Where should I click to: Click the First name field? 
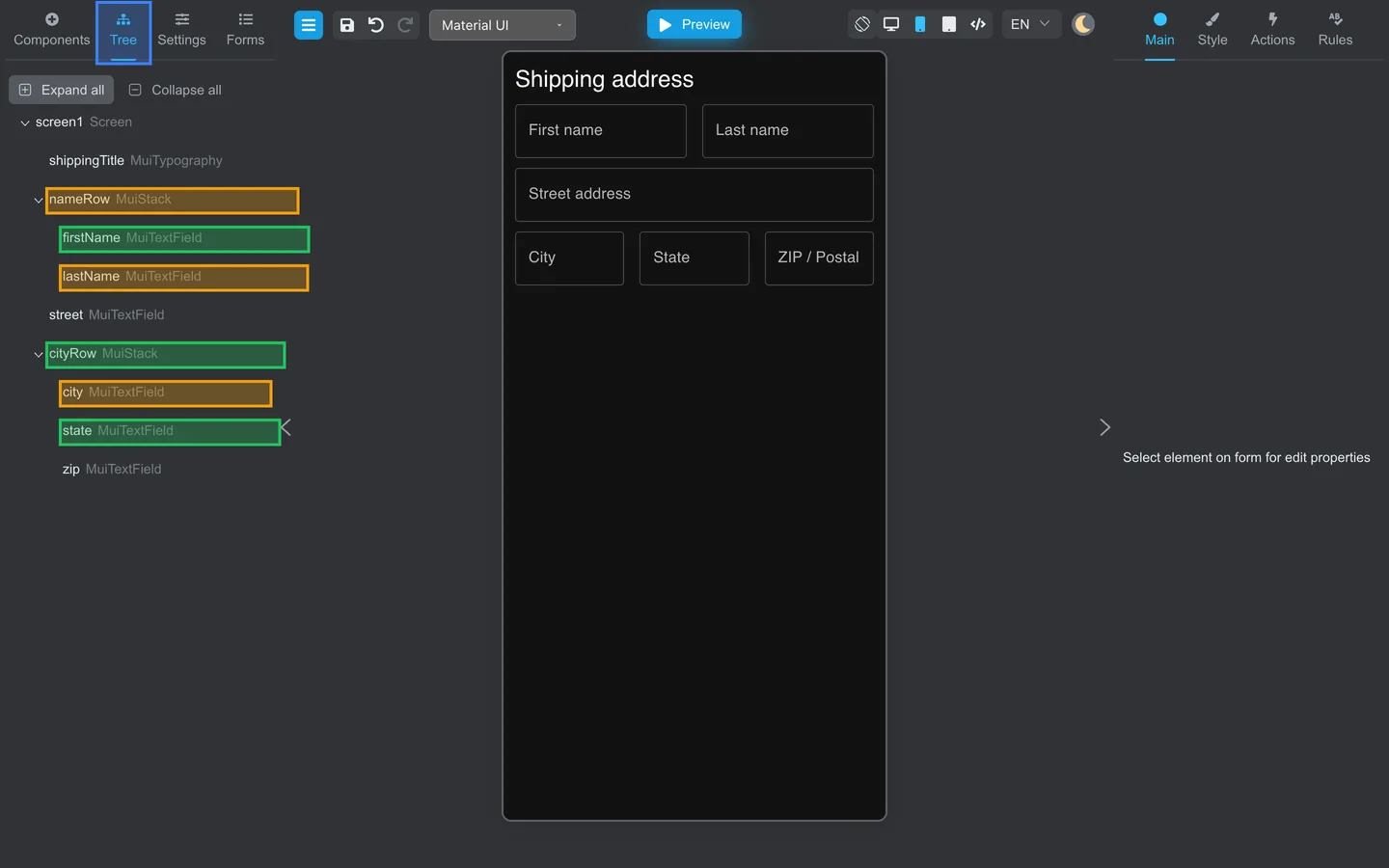(601, 131)
